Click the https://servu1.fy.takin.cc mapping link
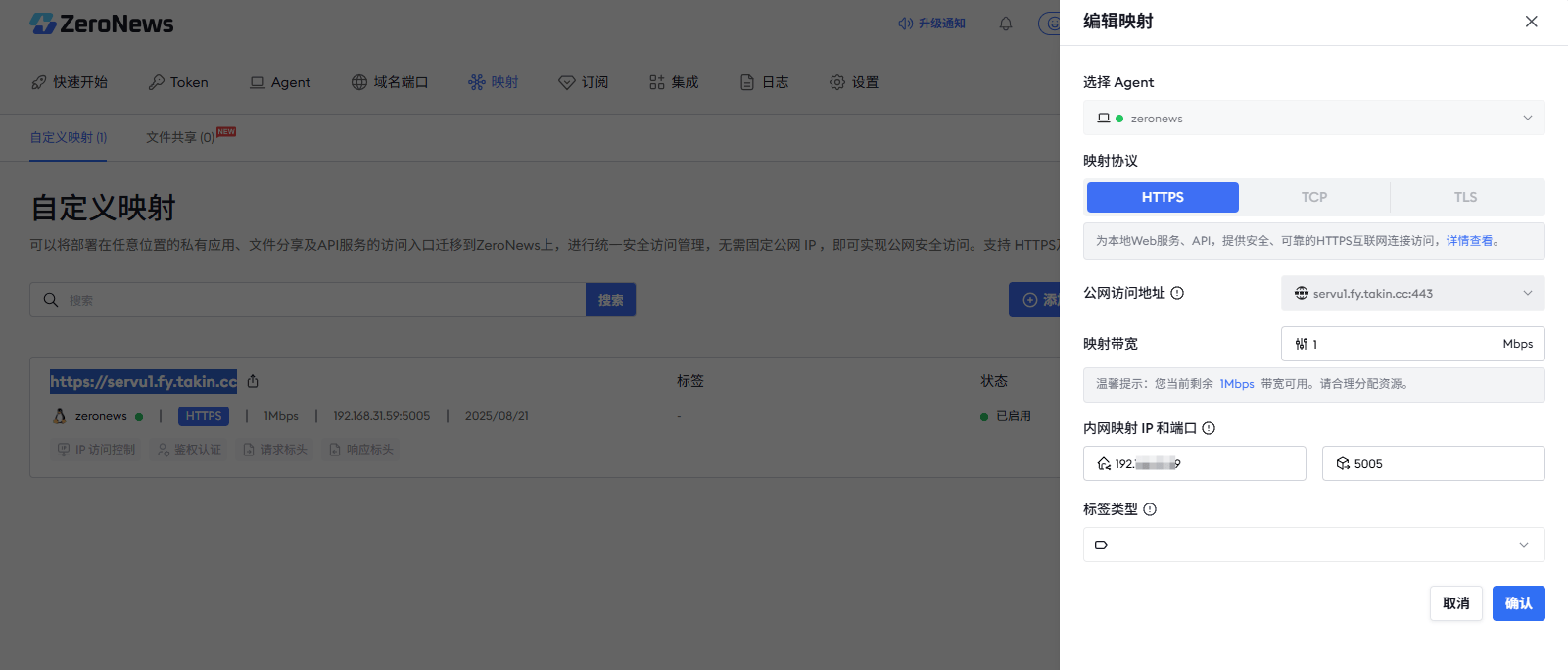 [x=143, y=381]
